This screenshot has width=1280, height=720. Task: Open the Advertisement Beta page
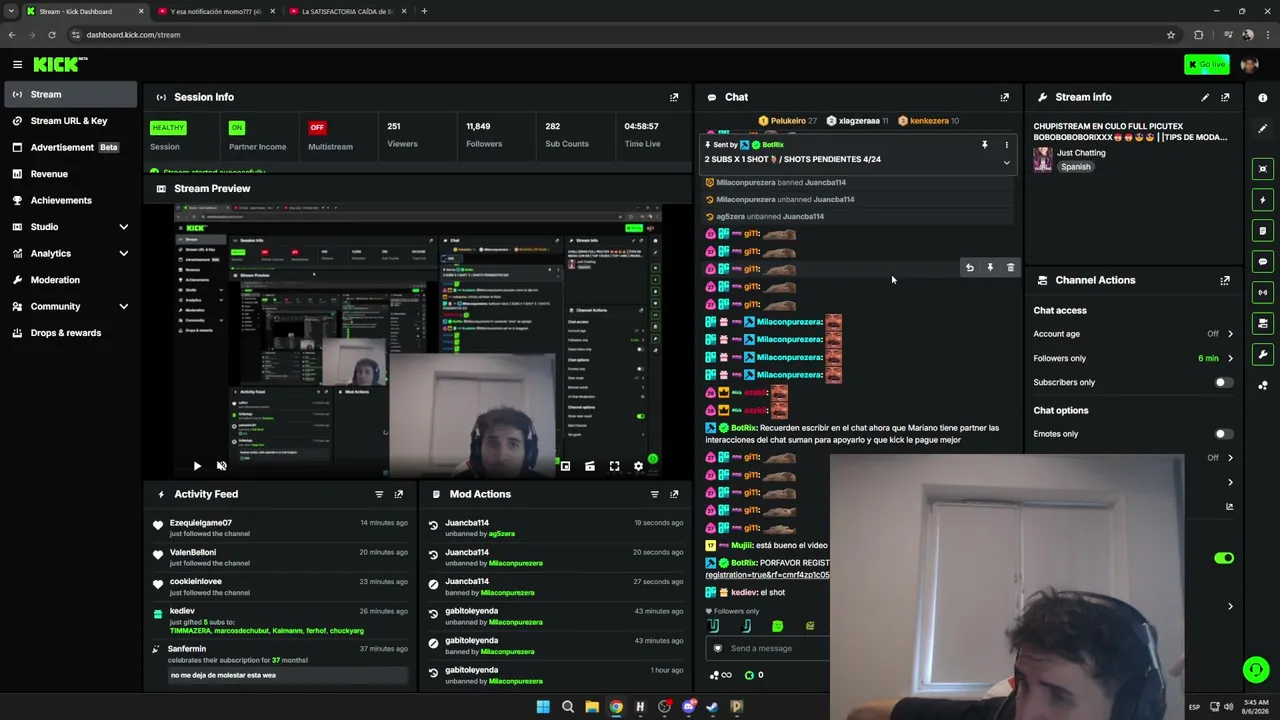click(x=70, y=147)
